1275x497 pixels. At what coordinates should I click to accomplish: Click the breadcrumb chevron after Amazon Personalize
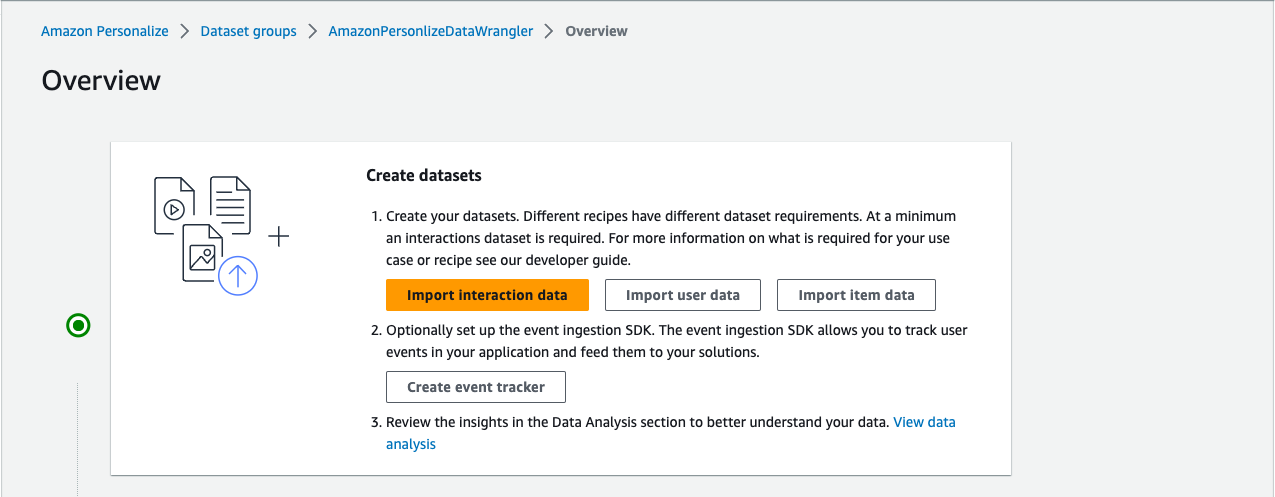[x=184, y=31]
